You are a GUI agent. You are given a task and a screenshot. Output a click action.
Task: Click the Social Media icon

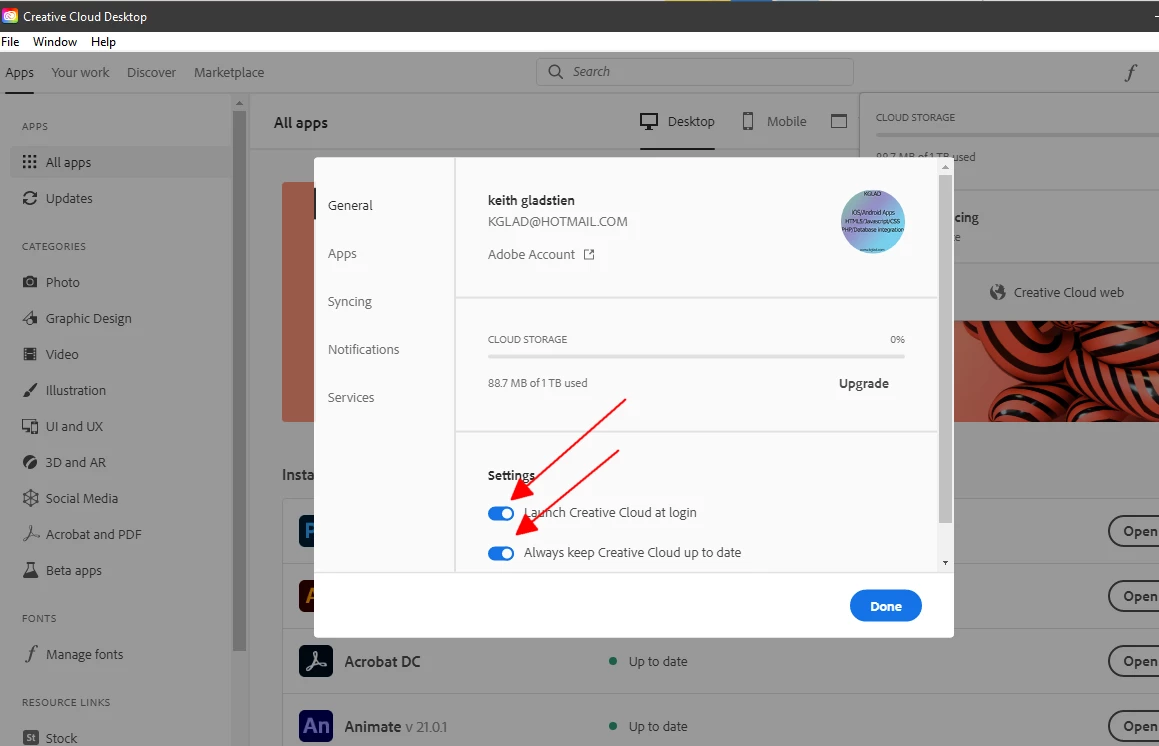pos(30,498)
